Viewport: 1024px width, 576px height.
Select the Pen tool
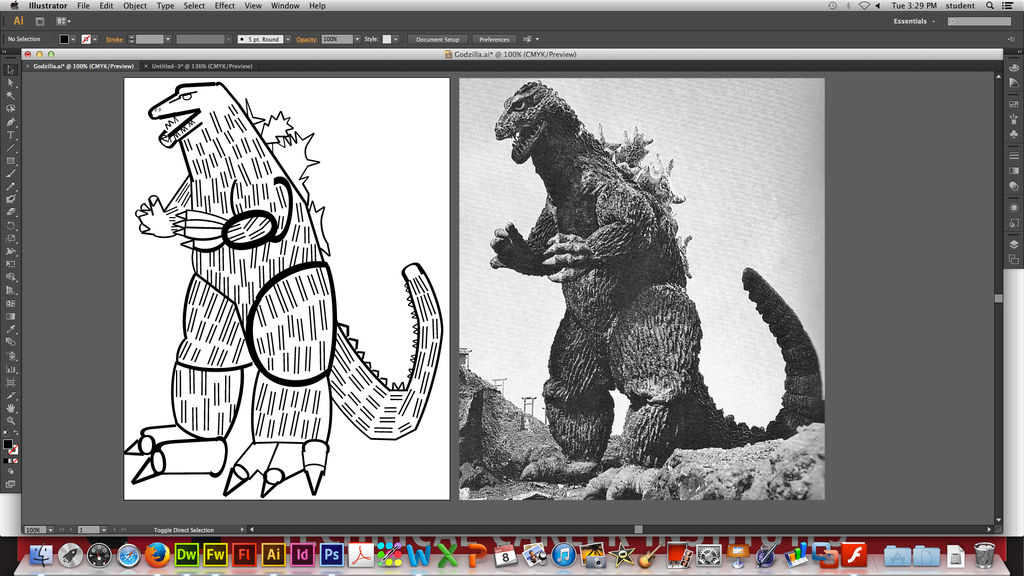point(10,122)
